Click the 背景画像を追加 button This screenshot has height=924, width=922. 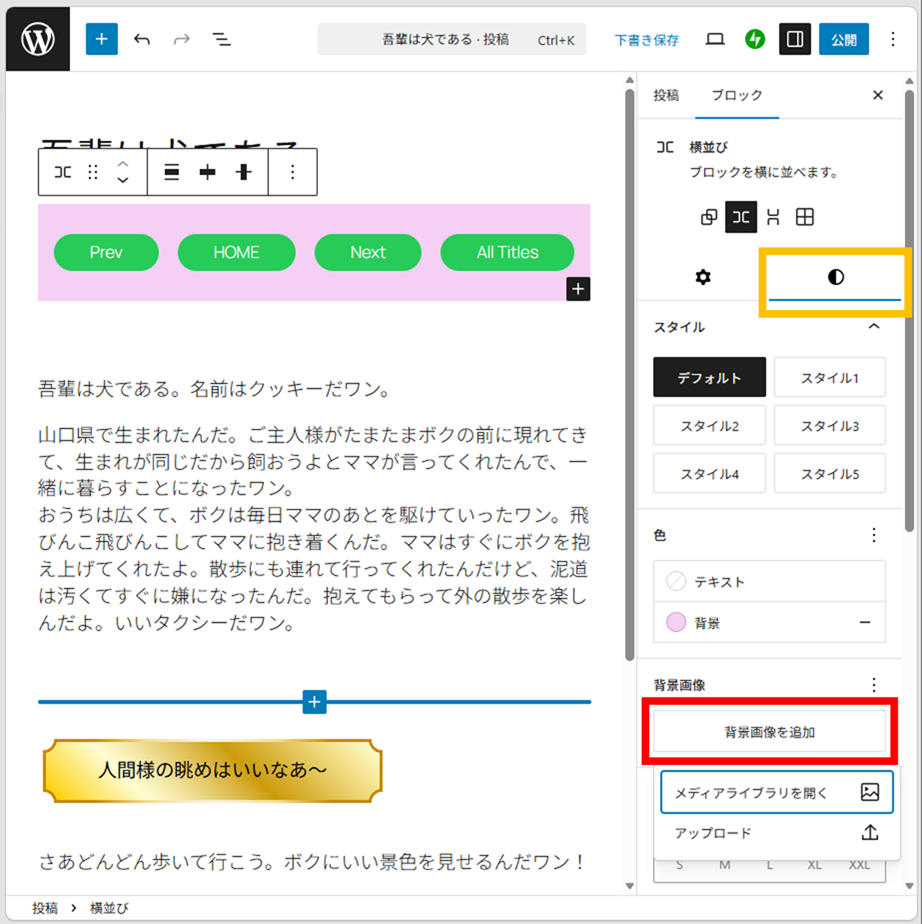click(x=769, y=732)
